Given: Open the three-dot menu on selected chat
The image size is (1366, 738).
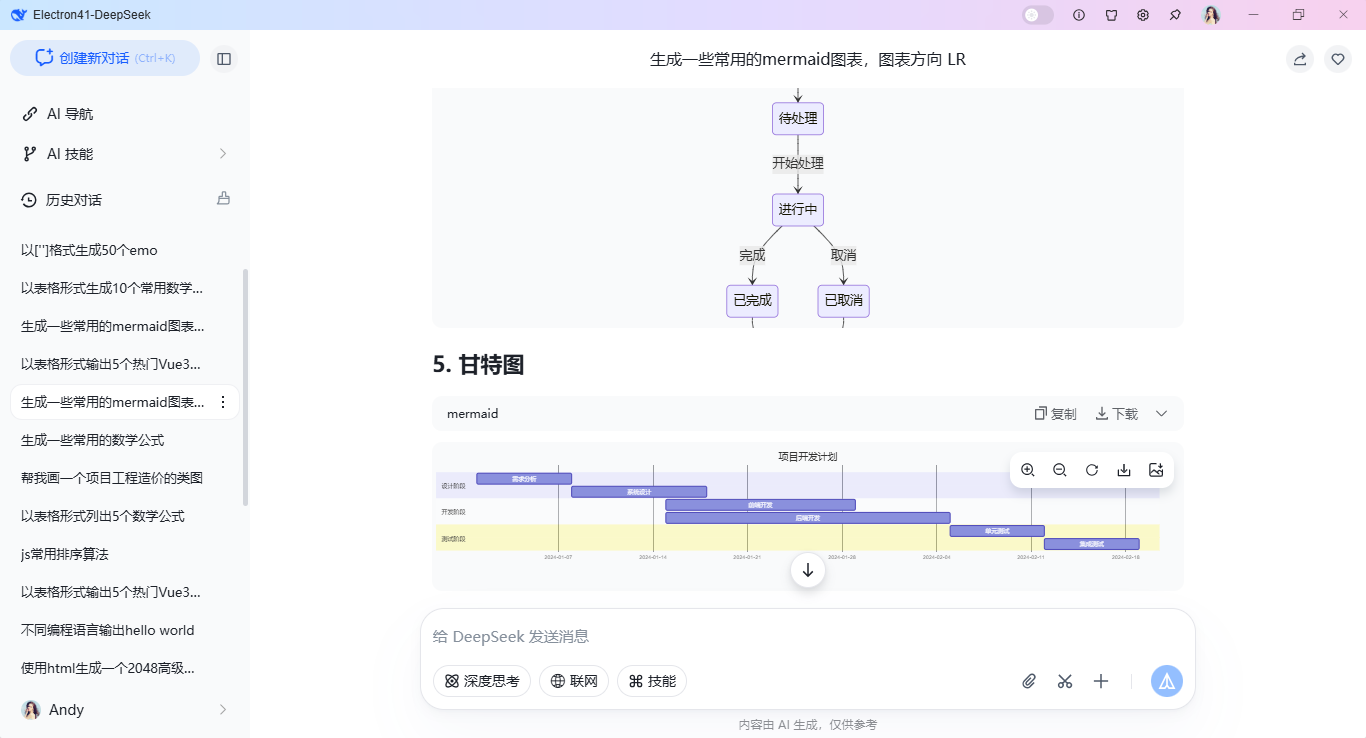Looking at the screenshot, I should click(223, 402).
